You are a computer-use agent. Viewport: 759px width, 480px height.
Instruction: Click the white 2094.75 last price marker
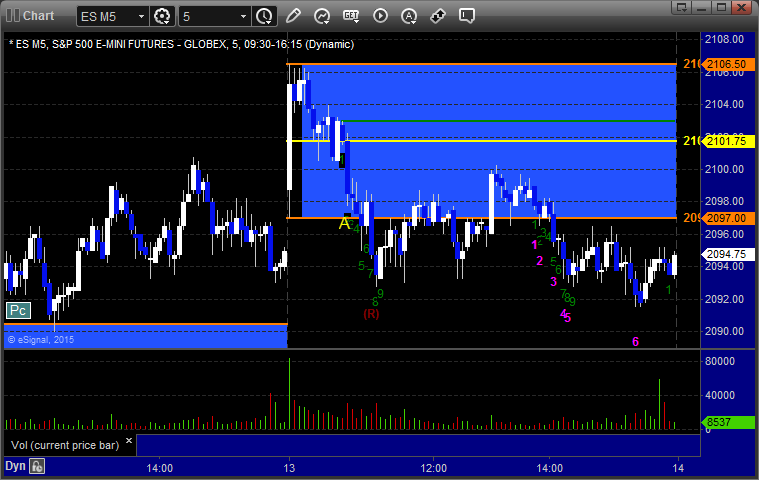click(x=728, y=254)
